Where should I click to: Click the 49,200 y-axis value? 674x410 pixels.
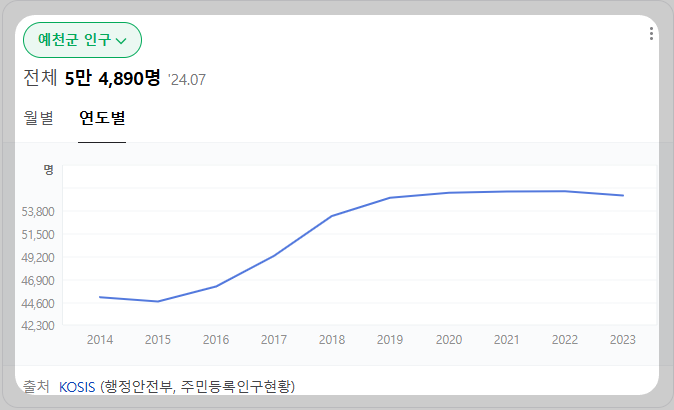[x=38, y=257]
